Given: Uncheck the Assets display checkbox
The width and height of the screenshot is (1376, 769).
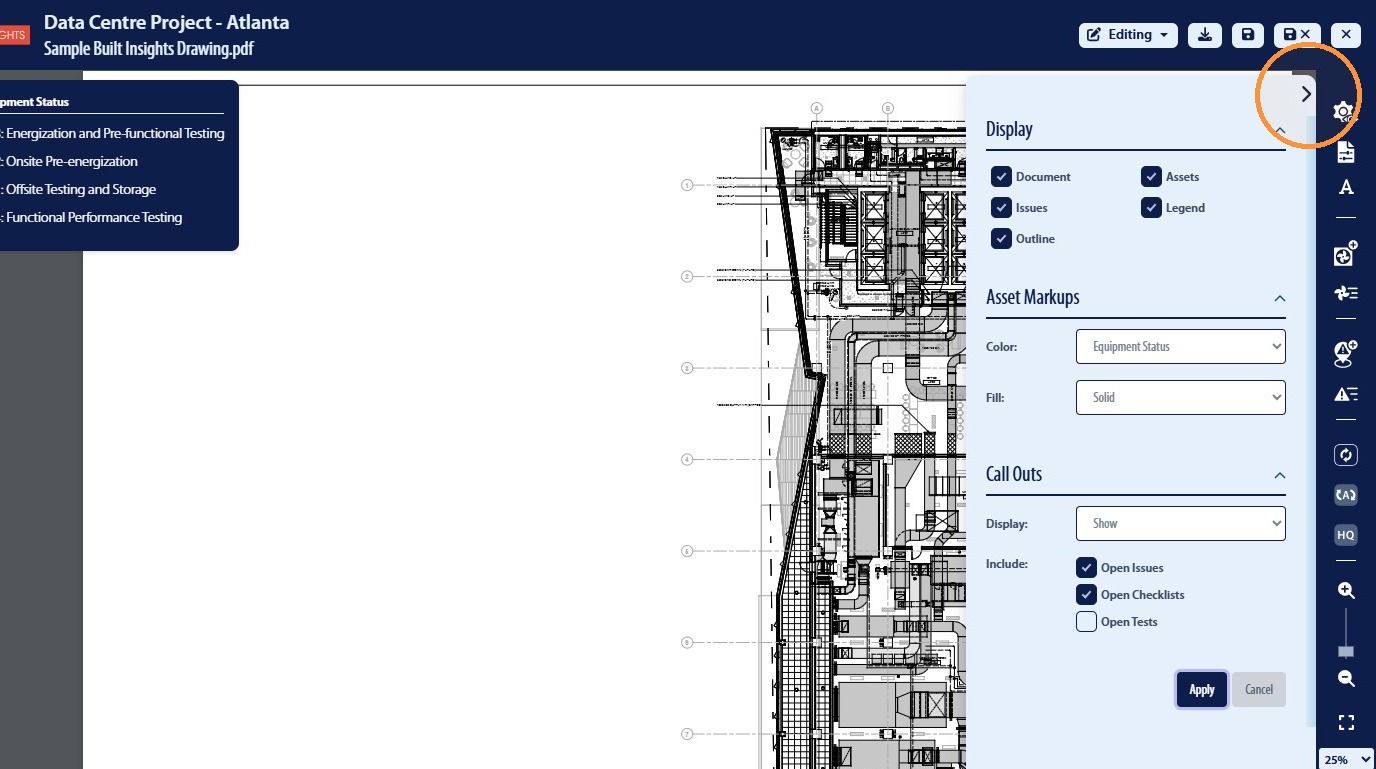Looking at the screenshot, I should pos(1151,177).
